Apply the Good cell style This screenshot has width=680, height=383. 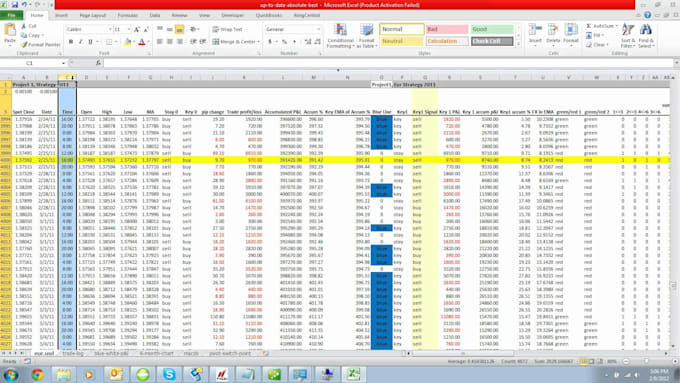point(492,29)
